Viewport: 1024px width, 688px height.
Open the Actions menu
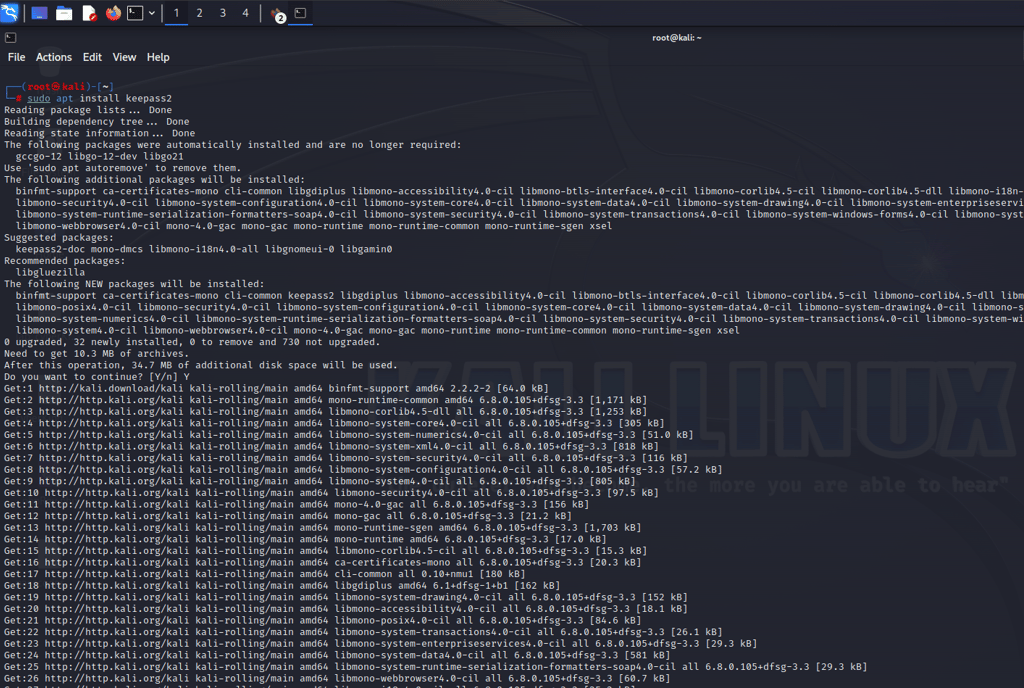(54, 57)
